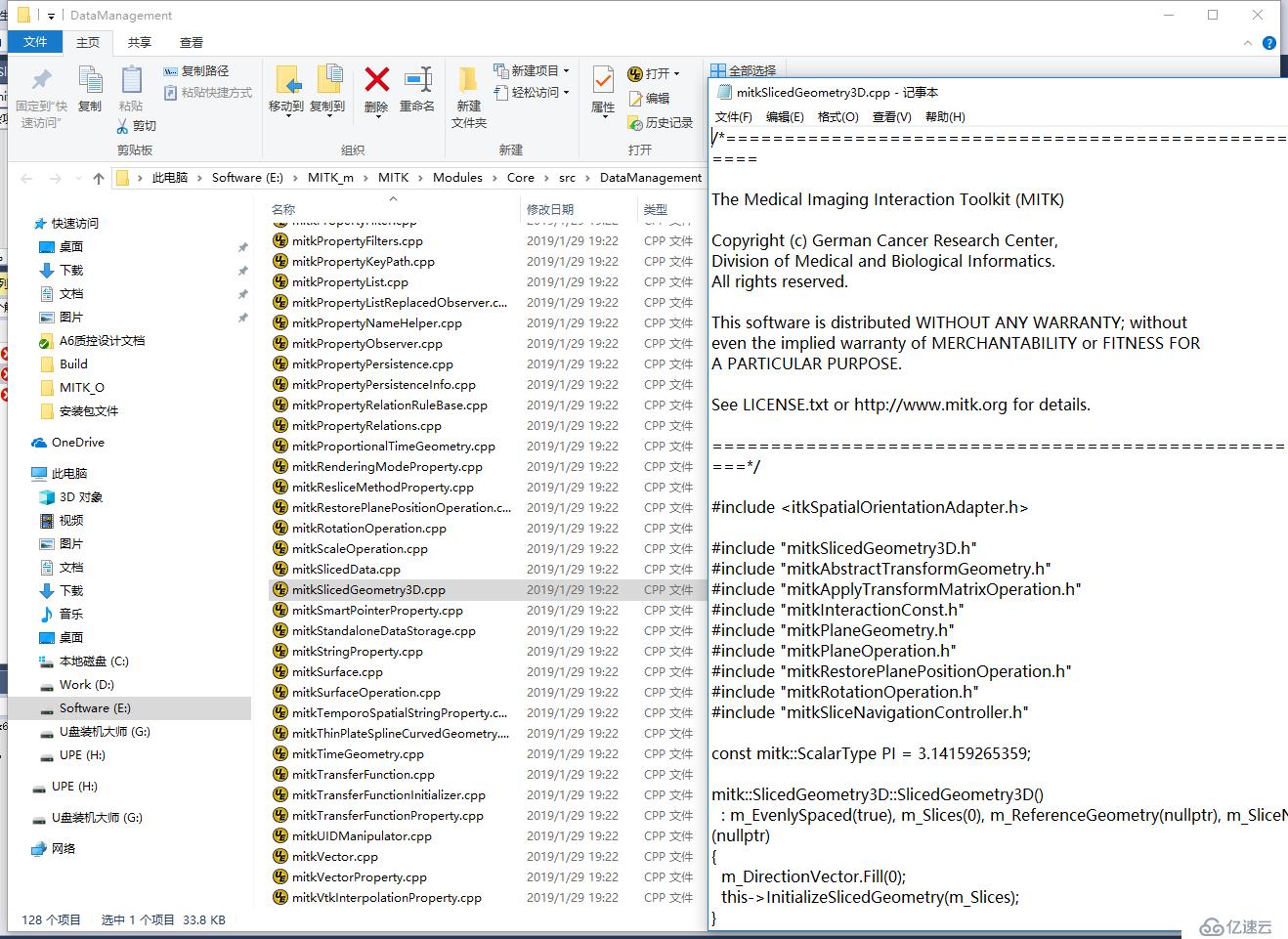This screenshot has width=1288, height=939.
Task: Select Work (D:) drive
Action: tap(76, 685)
